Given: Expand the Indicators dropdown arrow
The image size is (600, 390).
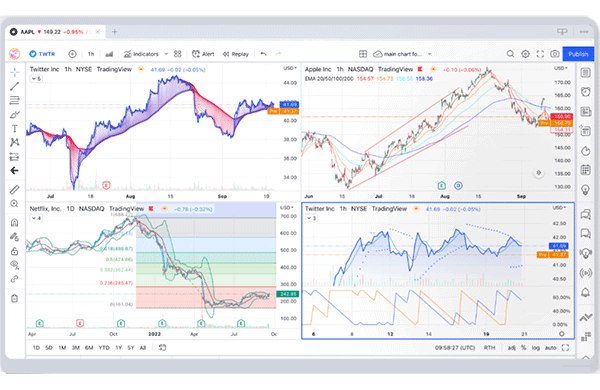Looking at the screenshot, I should click(x=166, y=54).
